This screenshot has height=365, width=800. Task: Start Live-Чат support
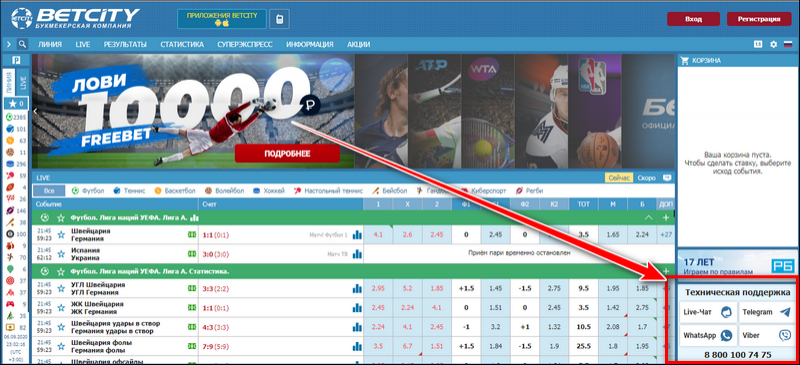(708, 312)
